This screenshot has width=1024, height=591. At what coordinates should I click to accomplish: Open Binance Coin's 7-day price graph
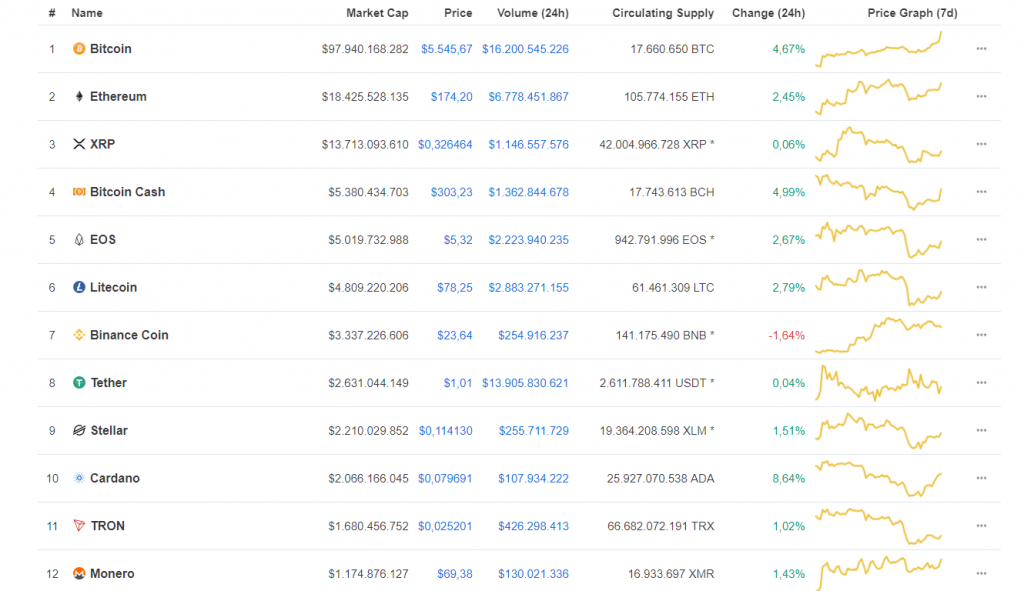(x=878, y=335)
